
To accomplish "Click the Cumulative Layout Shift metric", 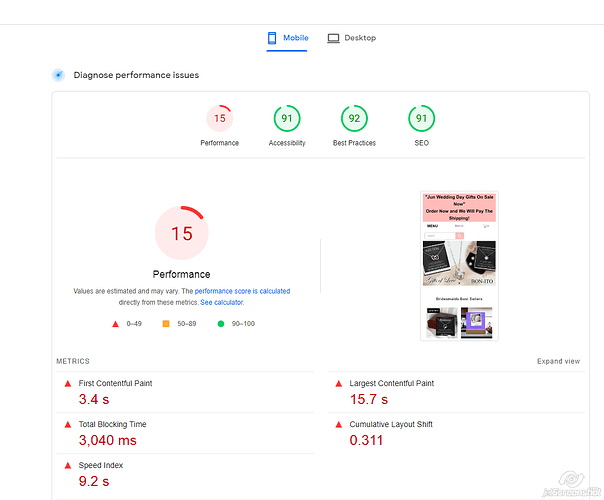I will tap(391, 424).
